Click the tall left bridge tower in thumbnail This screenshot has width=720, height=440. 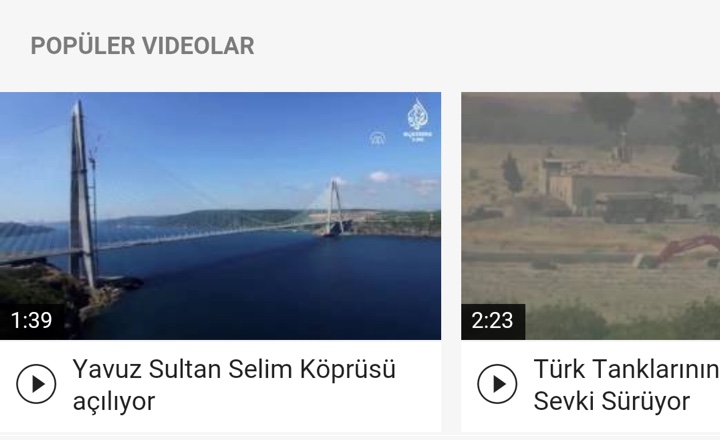(x=81, y=193)
